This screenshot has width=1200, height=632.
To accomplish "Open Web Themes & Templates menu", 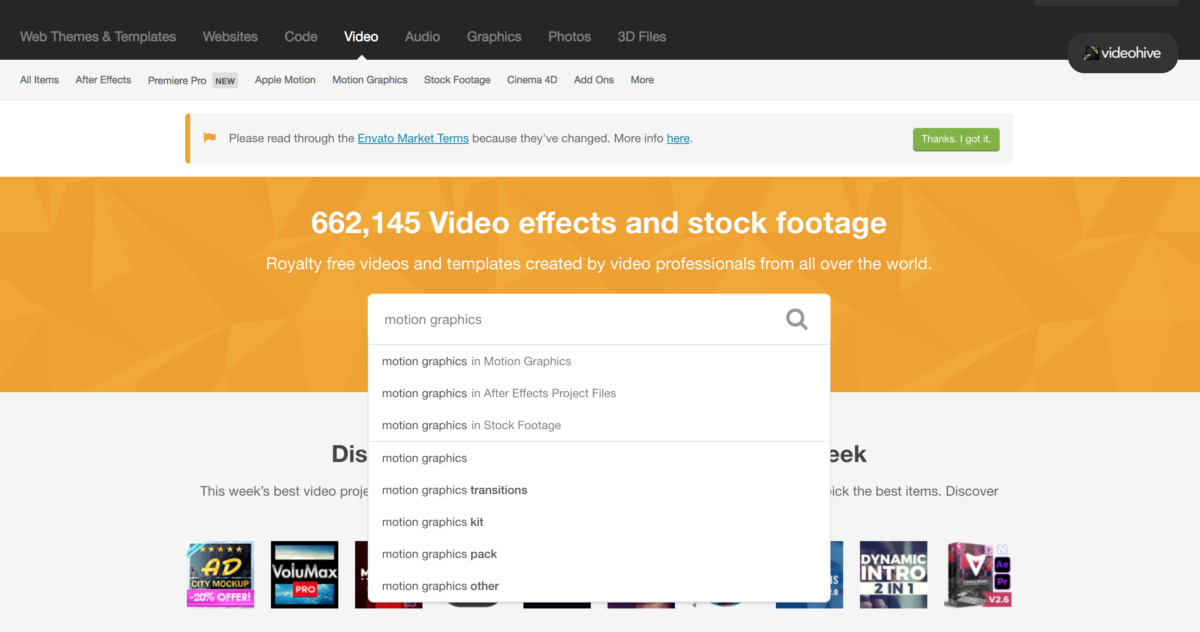I will 98,36.
